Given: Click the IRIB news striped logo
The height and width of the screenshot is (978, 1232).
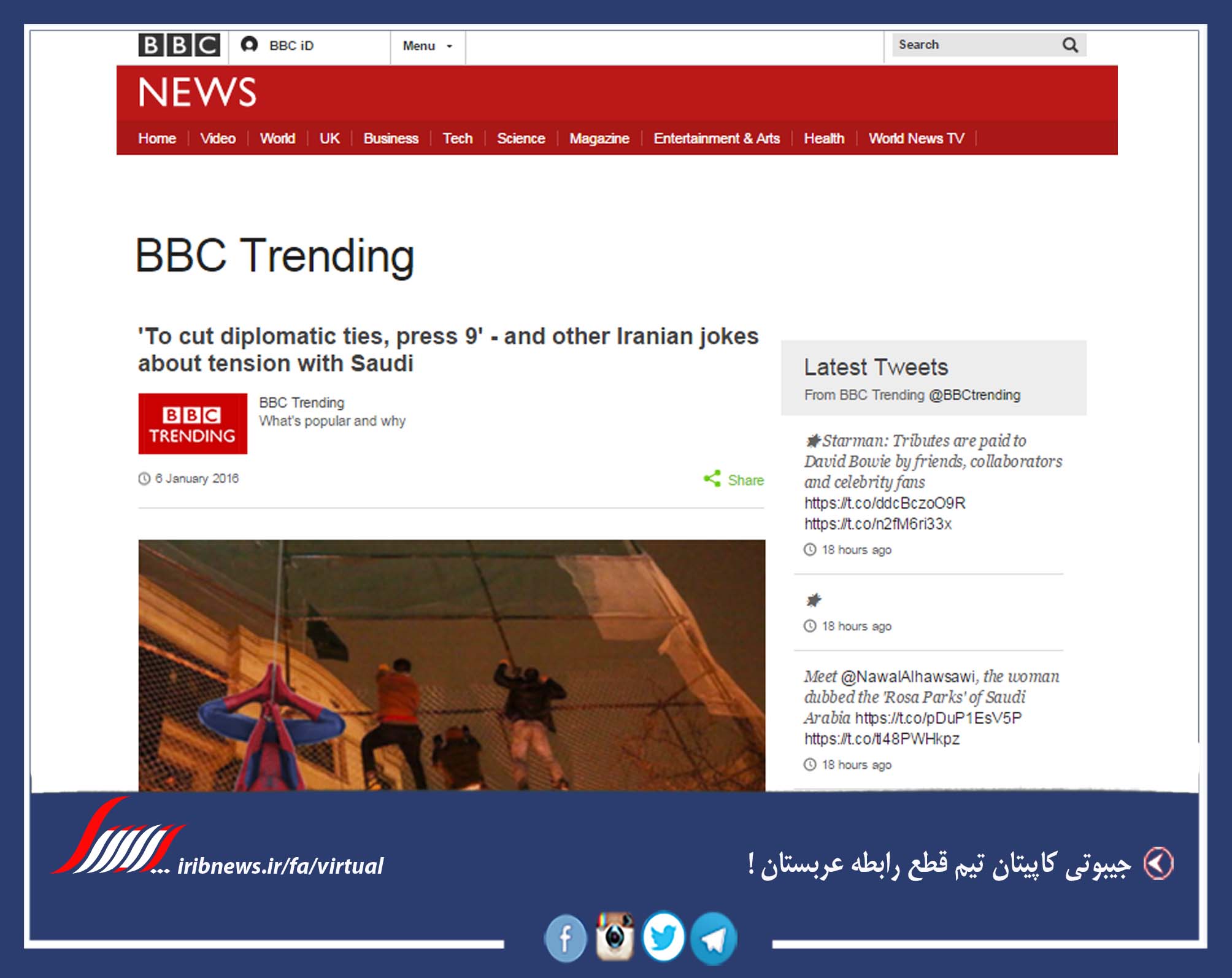Looking at the screenshot, I should [118, 836].
